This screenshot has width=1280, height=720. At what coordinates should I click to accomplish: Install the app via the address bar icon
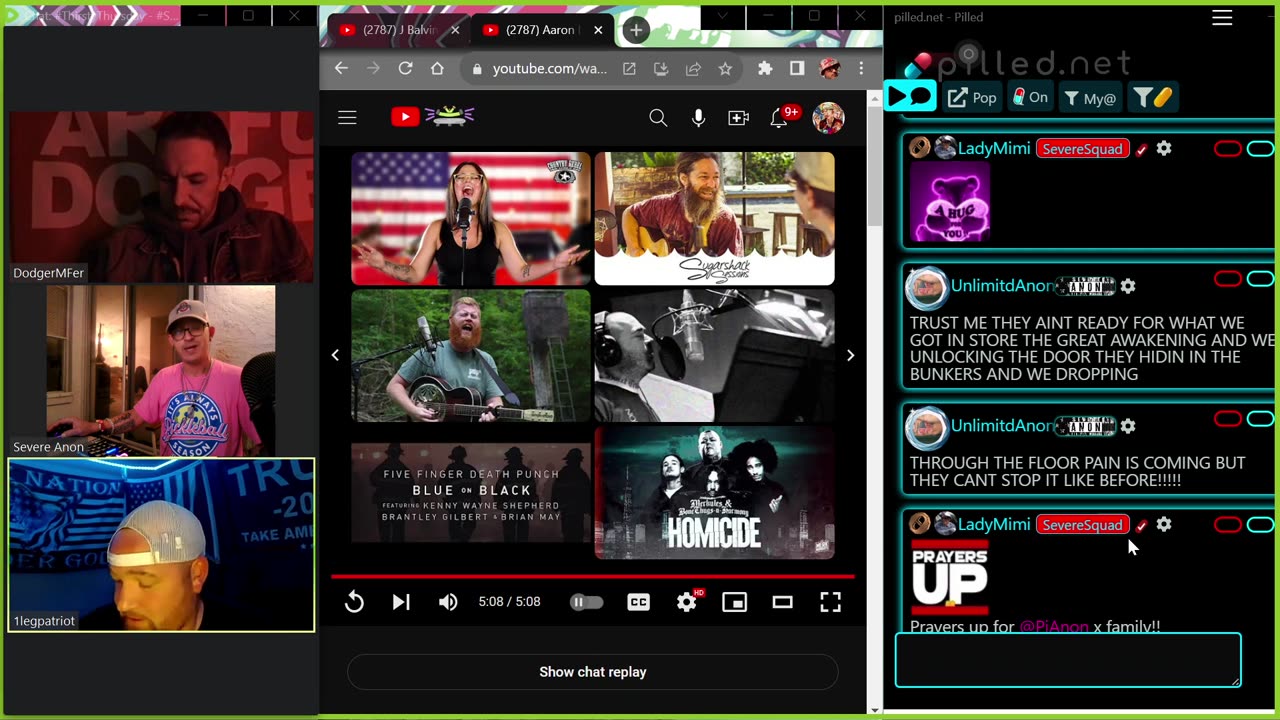coord(661,68)
